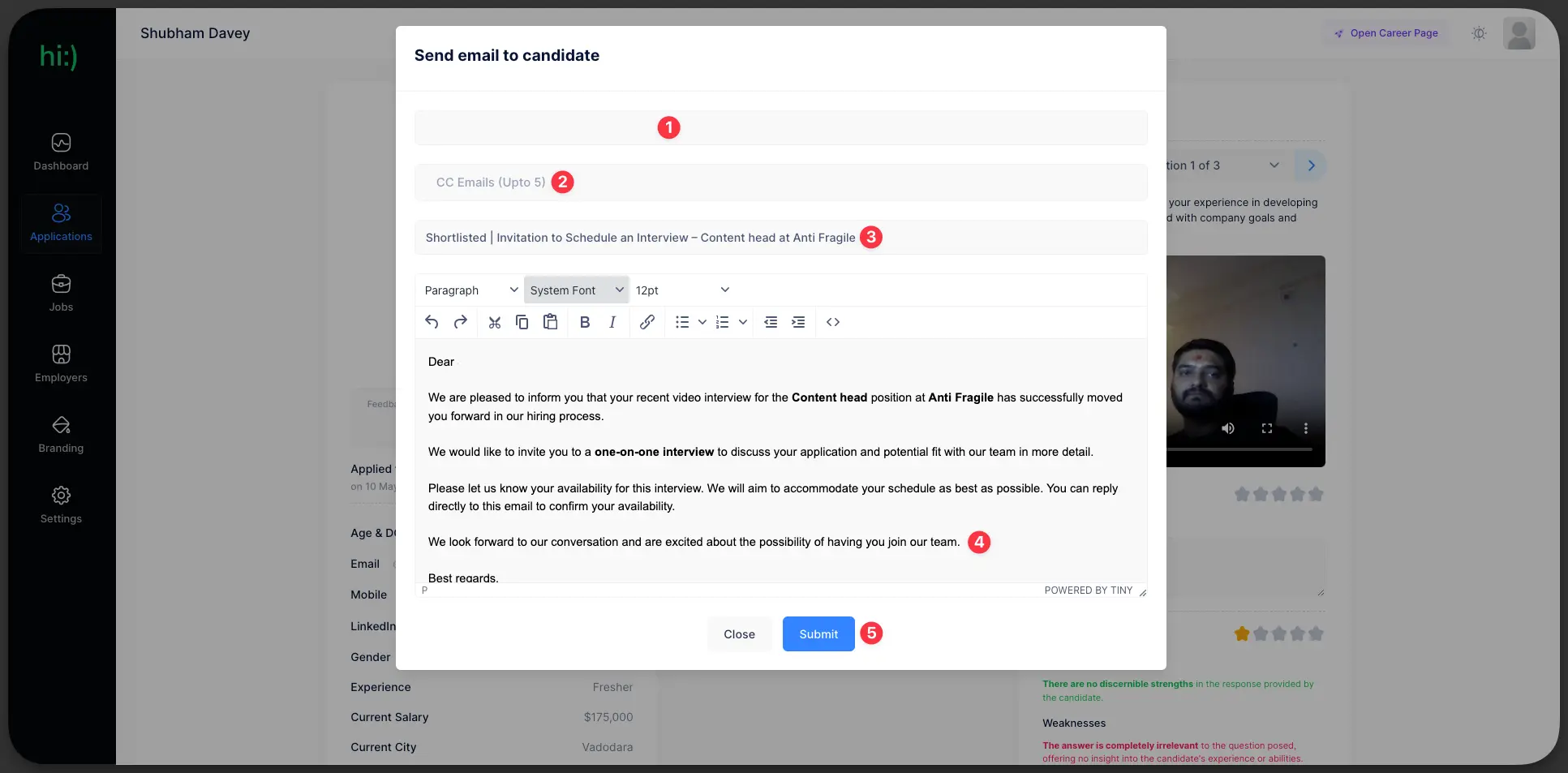
Task: Submit the email to candidate
Action: click(x=818, y=634)
